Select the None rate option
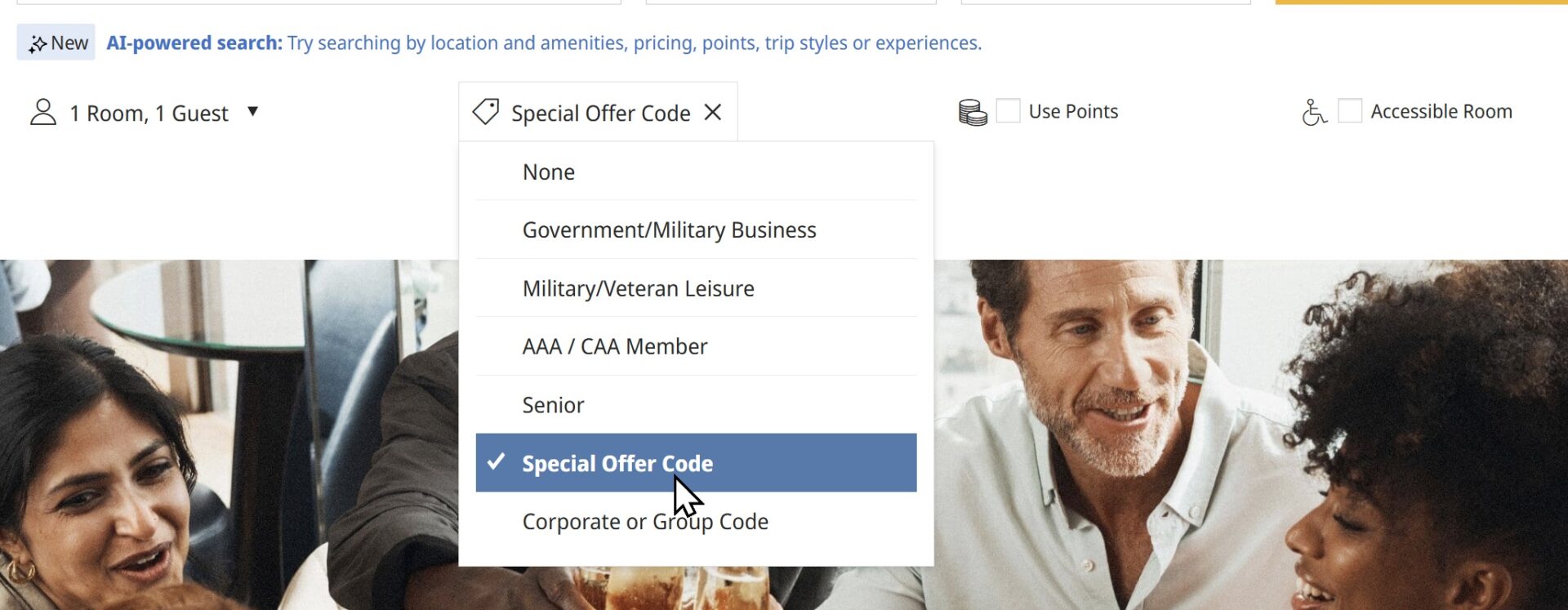The width and height of the screenshot is (1568, 610). click(x=548, y=171)
